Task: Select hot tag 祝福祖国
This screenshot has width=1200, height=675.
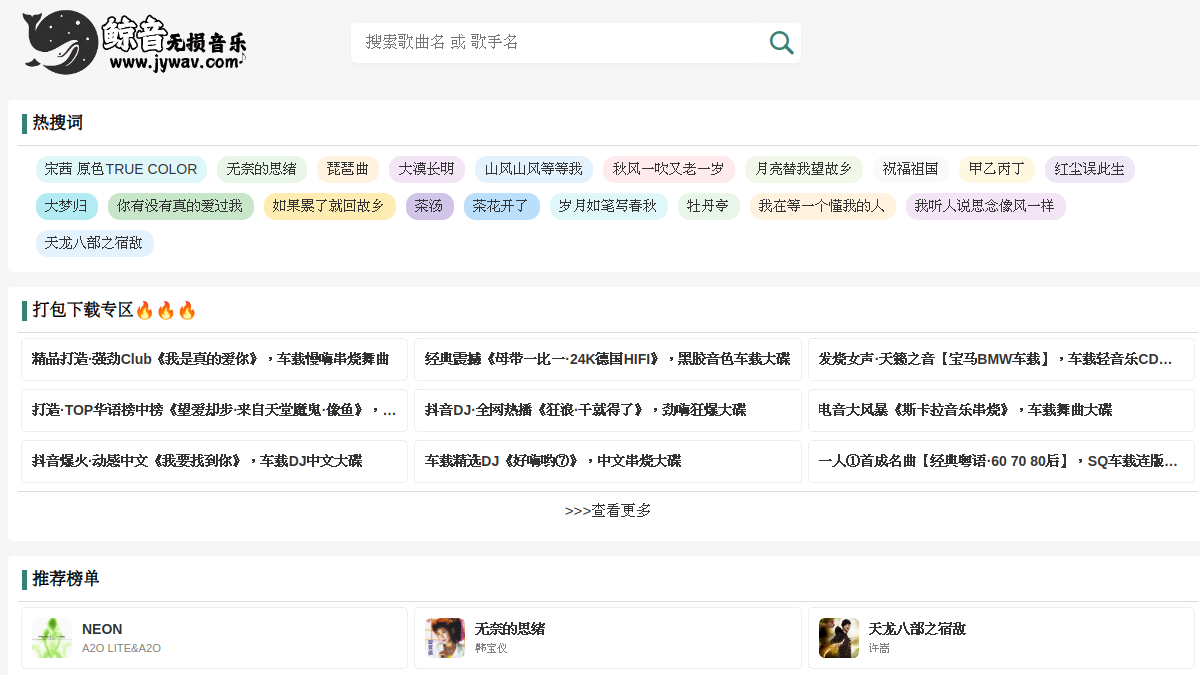Action: [910, 169]
